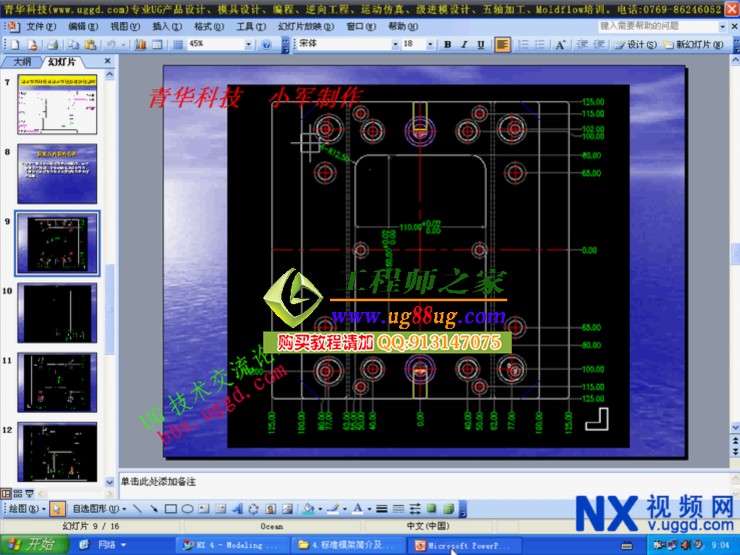Open the font size dropdown
740x555 pixels.
pos(429,45)
